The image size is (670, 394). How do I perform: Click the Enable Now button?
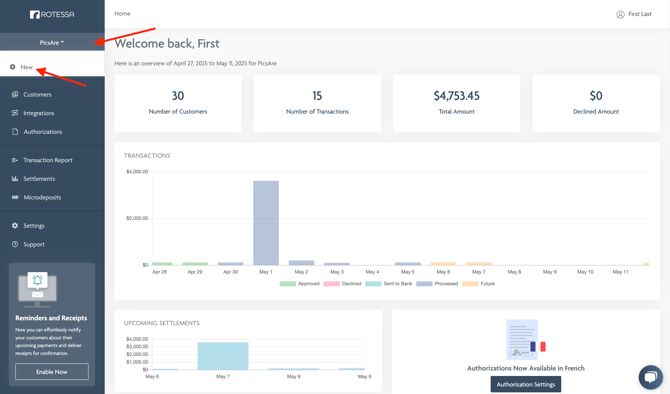pyautogui.click(x=52, y=371)
